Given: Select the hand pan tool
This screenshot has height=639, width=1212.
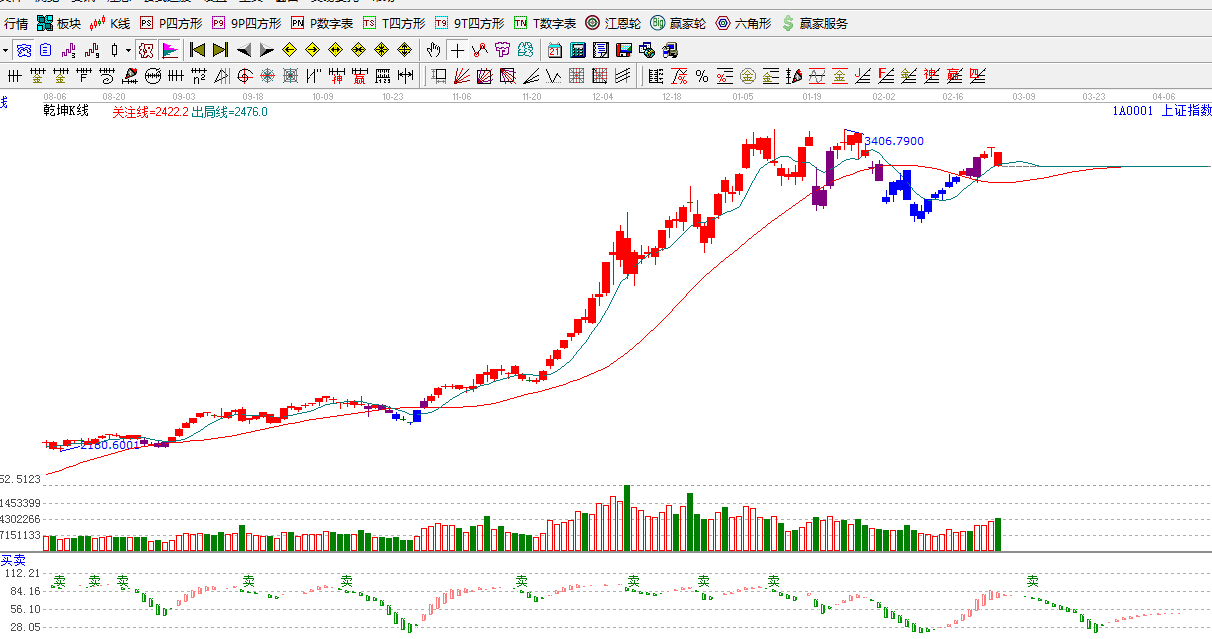Looking at the screenshot, I should 433,50.
